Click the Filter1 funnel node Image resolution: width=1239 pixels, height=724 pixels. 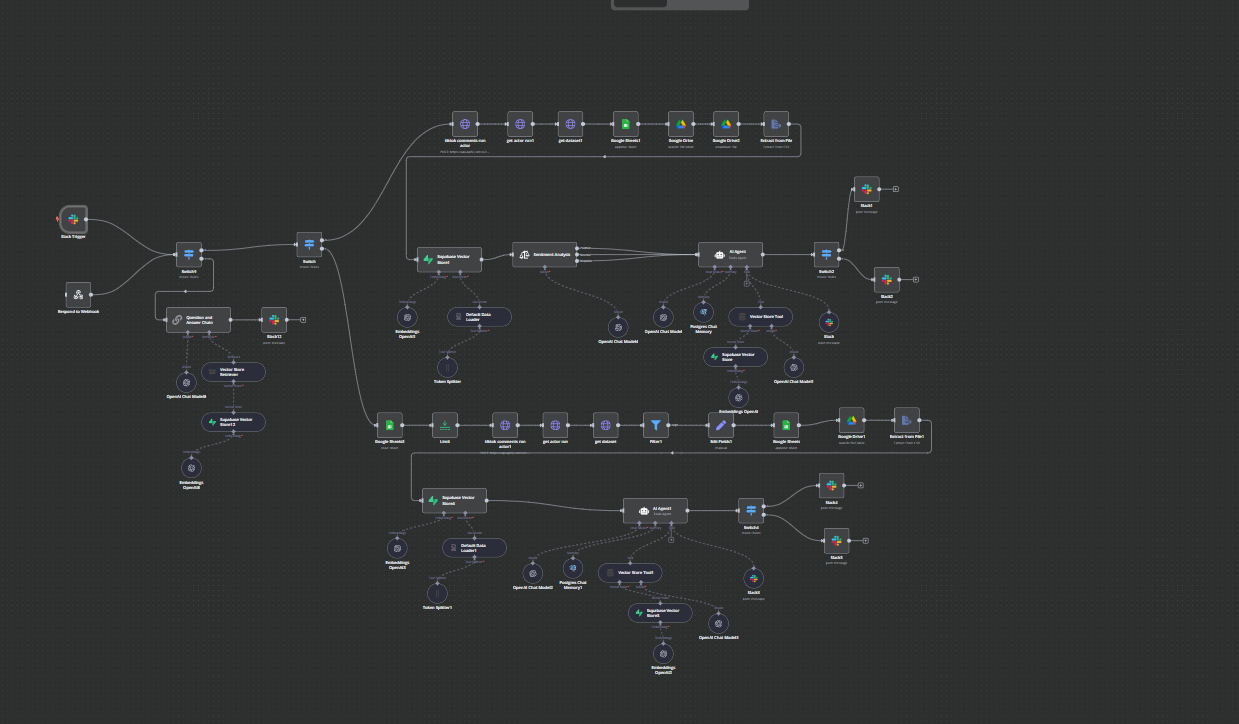(x=655, y=424)
